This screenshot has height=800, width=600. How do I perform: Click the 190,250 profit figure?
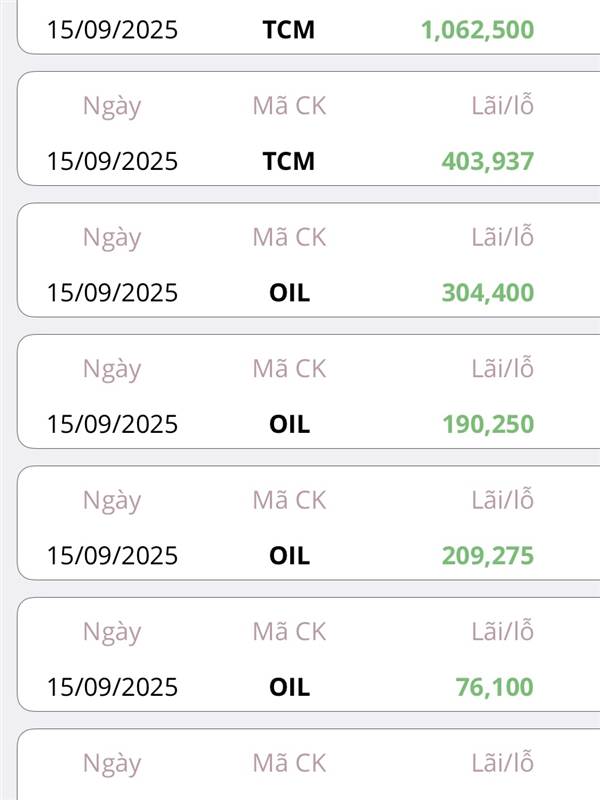[488, 424]
